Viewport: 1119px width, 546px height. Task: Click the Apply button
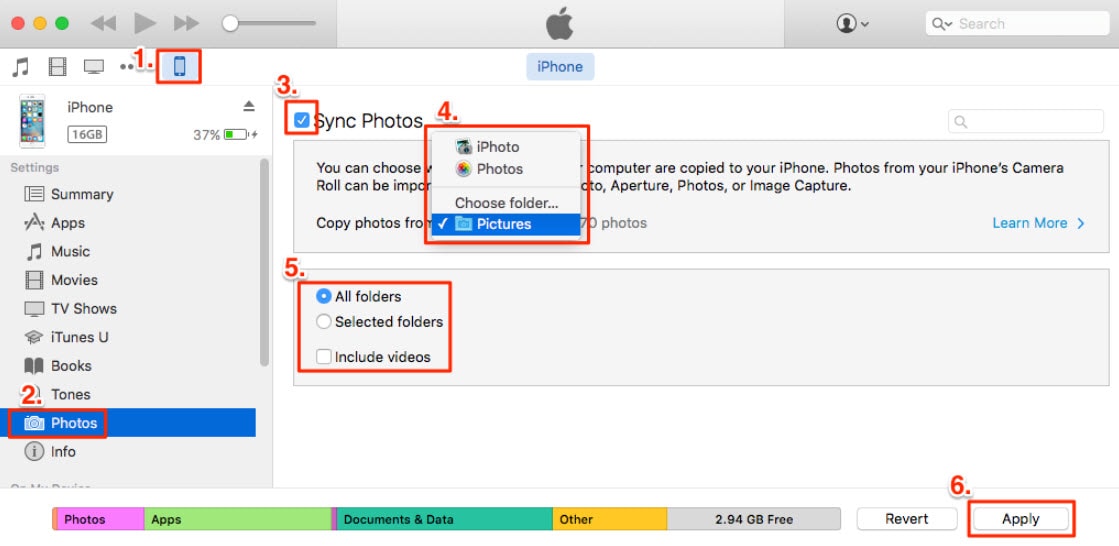point(1021,519)
